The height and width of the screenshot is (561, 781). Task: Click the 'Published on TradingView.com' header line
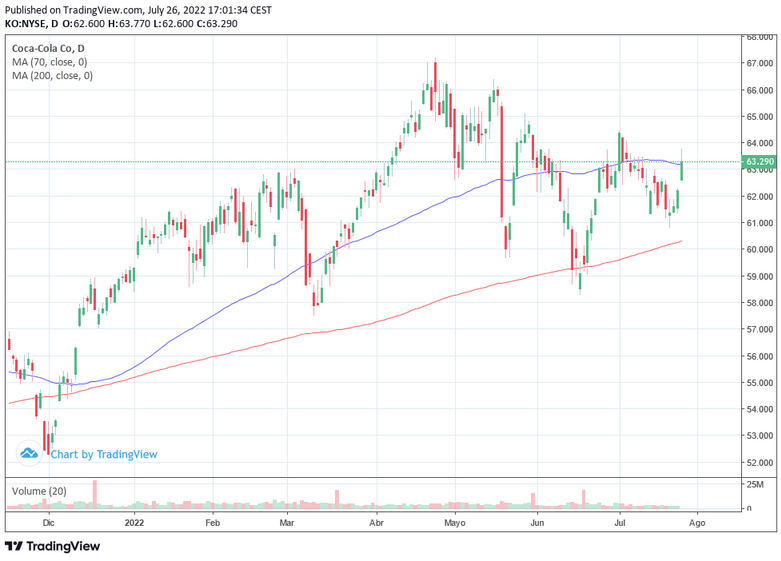138,10
